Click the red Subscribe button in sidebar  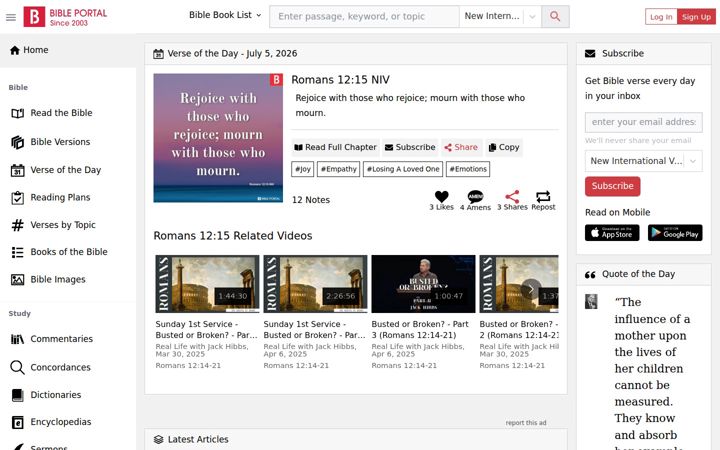click(x=613, y=186)
